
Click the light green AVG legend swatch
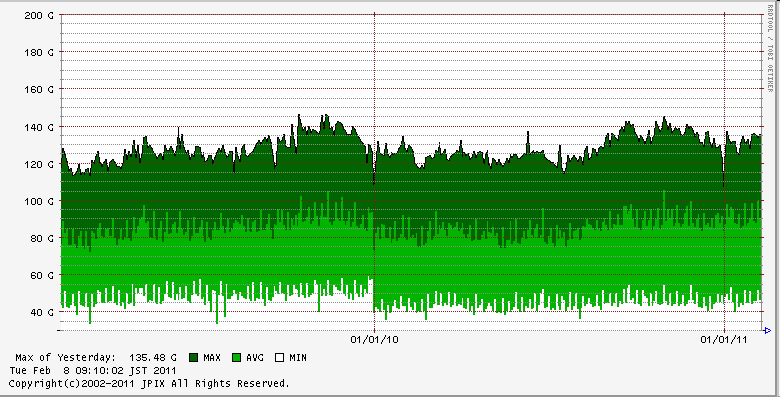[237, 357]
